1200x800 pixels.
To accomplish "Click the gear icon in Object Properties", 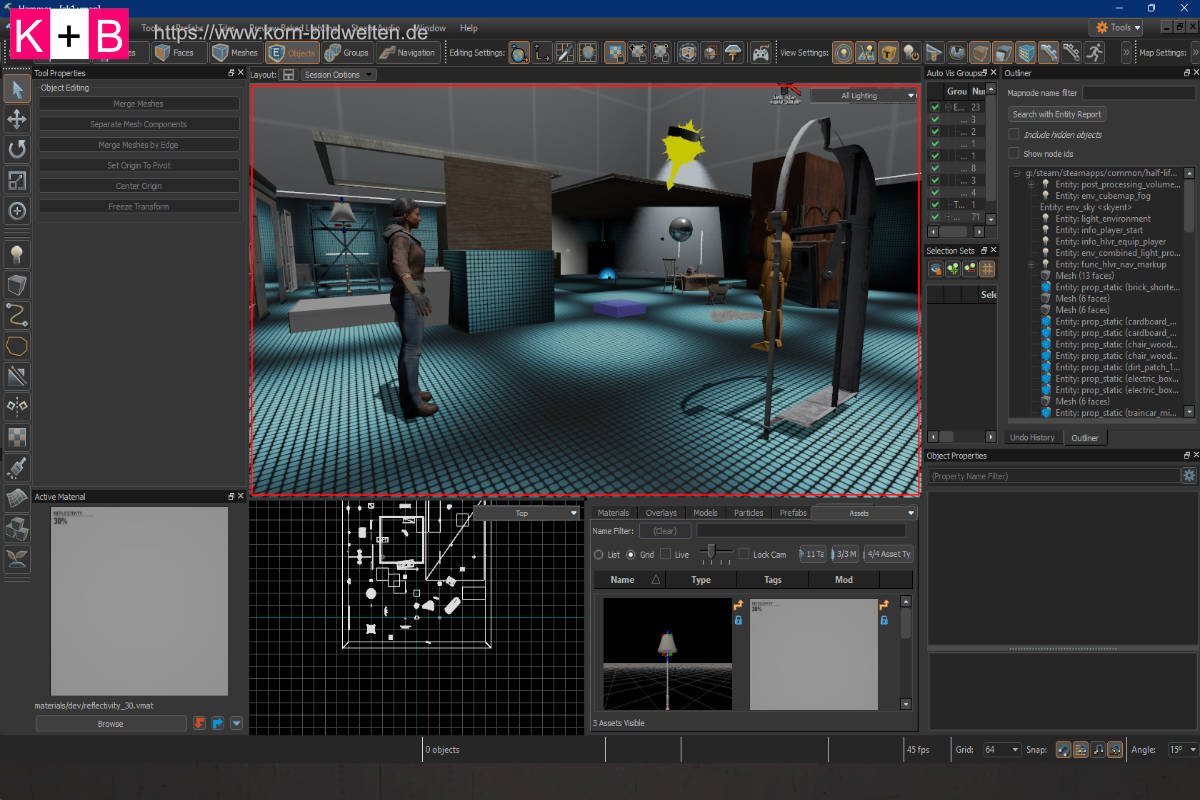I will point(1188,476).
